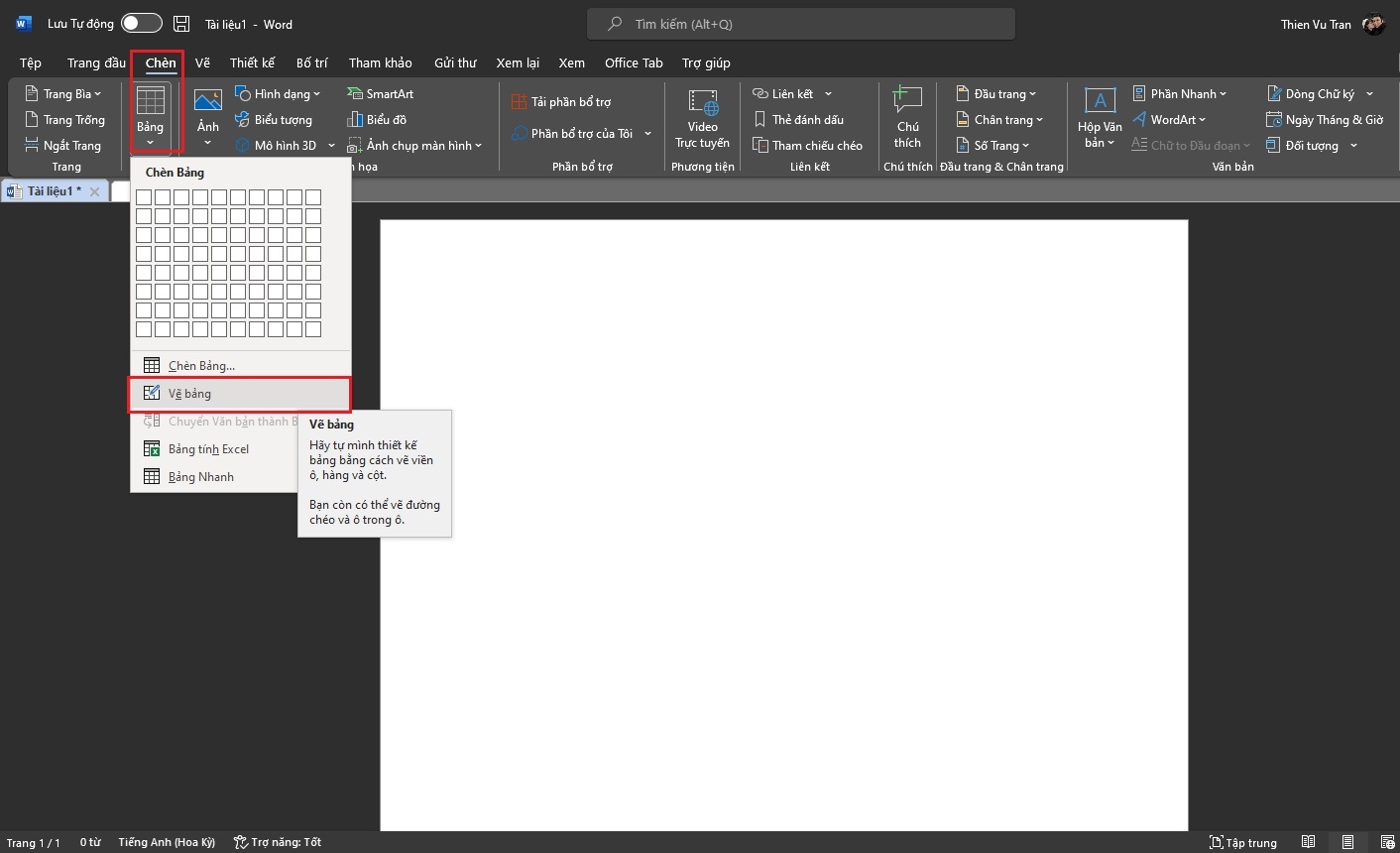Switch to the Trang đầu home tab
Screen dimensions: 1400x853
96,62
